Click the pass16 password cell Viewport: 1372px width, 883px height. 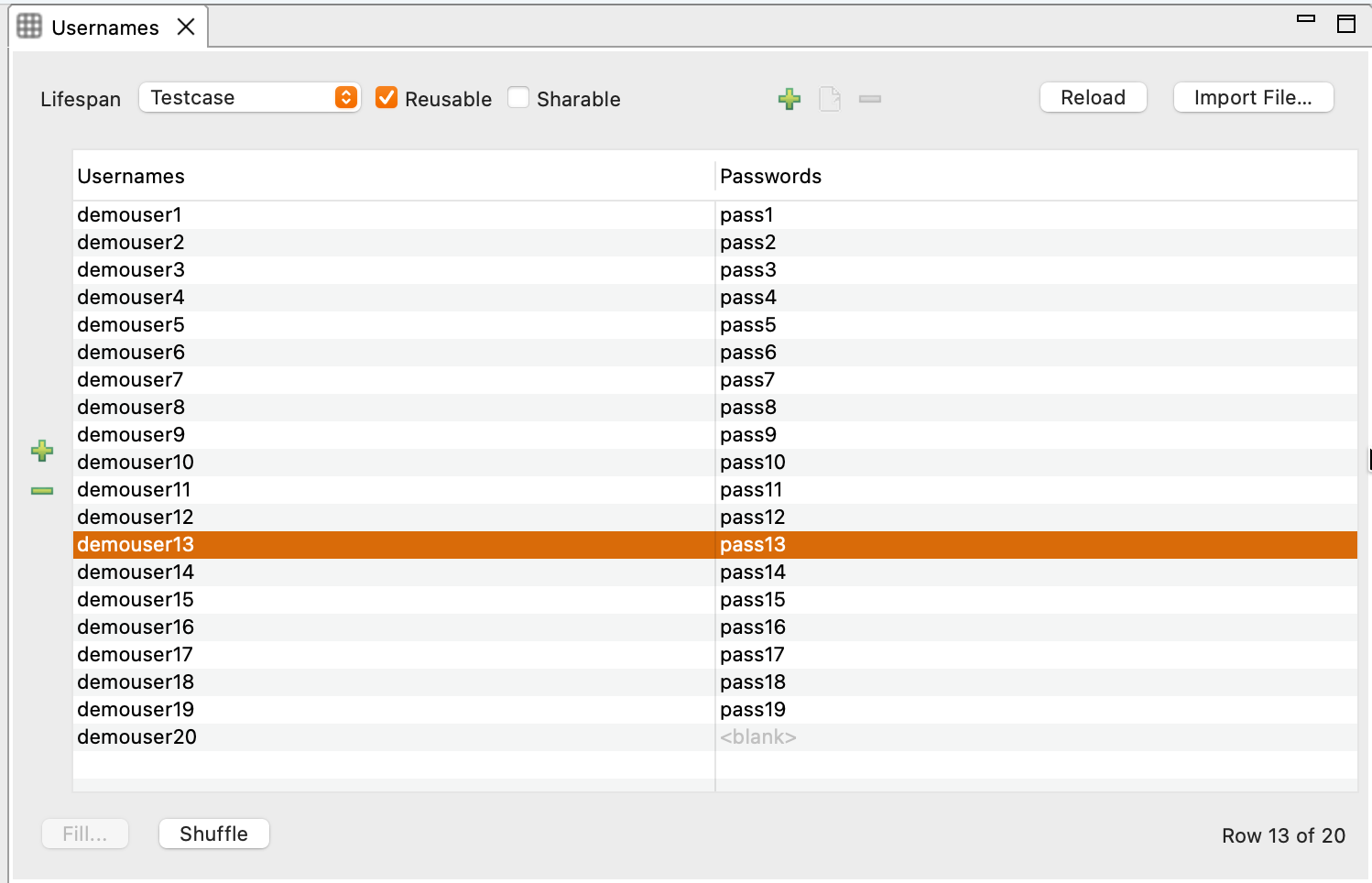click(1037, 627)
